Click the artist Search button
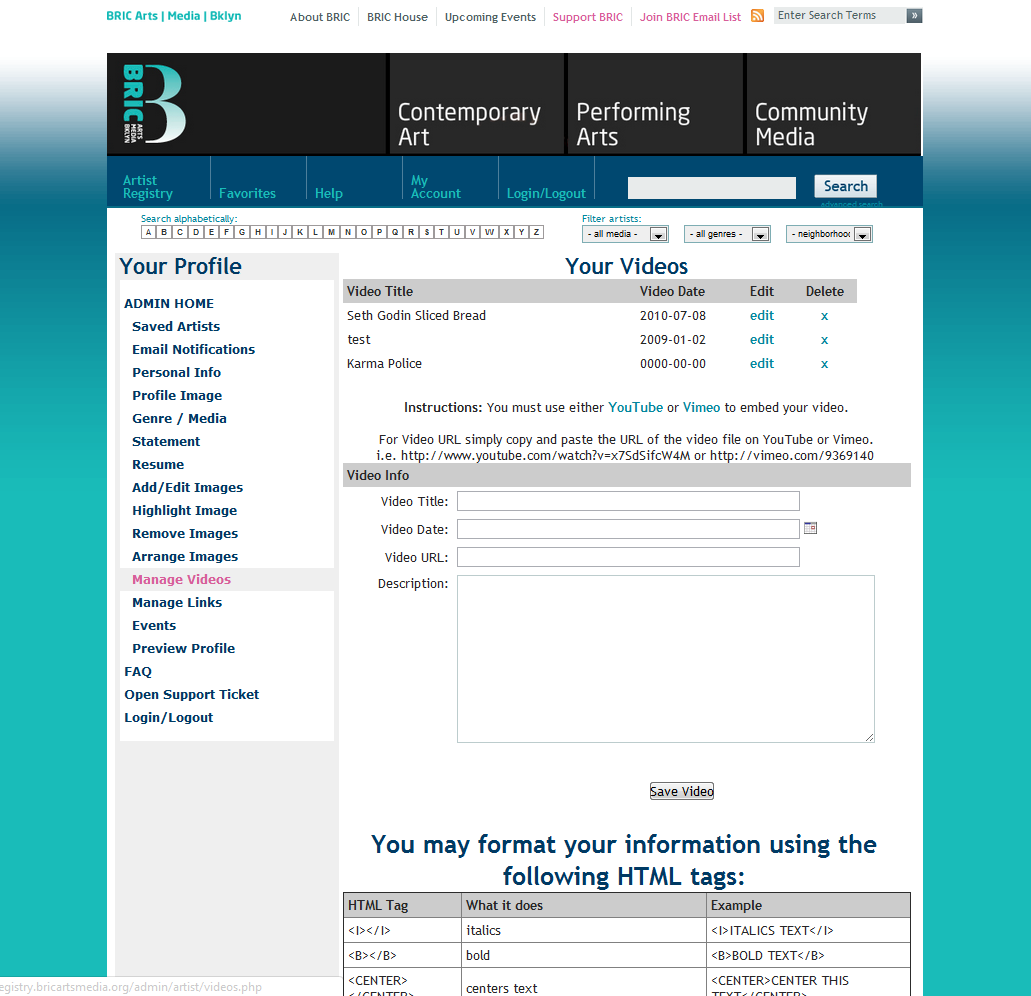 pyautogui.click(x=845, y=186)
